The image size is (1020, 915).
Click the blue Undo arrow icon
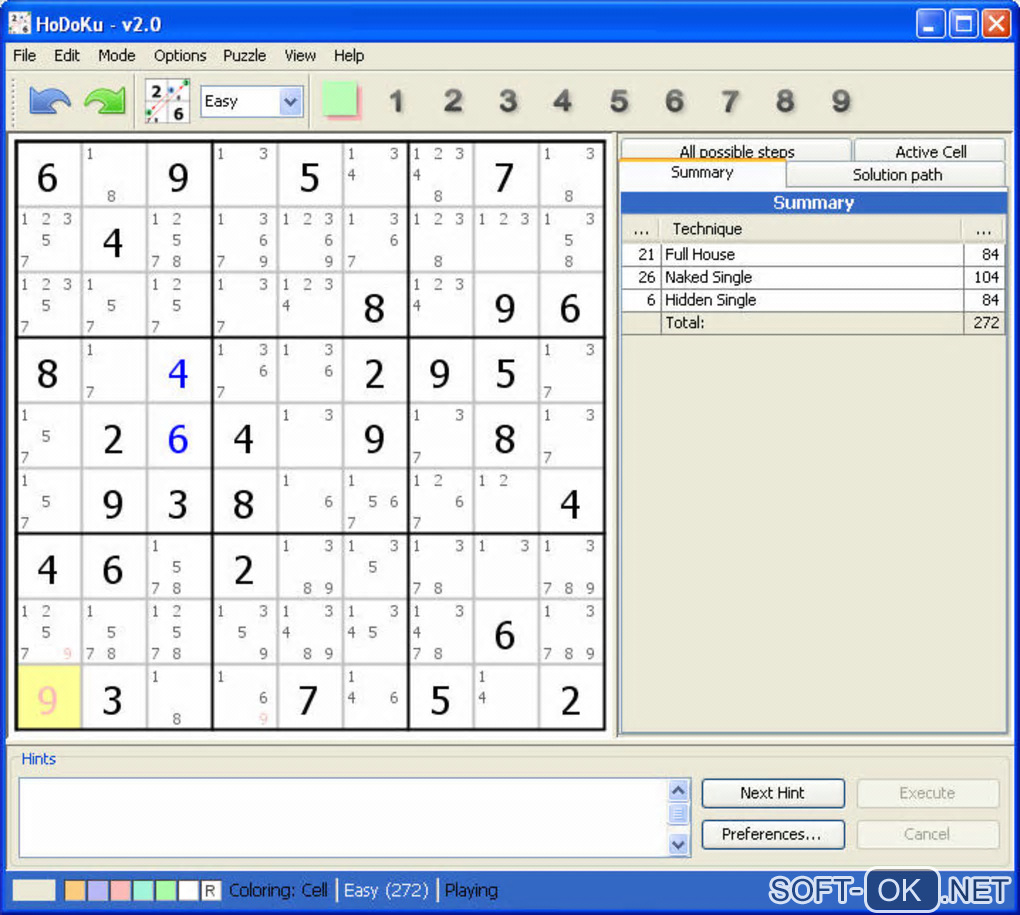49,101
